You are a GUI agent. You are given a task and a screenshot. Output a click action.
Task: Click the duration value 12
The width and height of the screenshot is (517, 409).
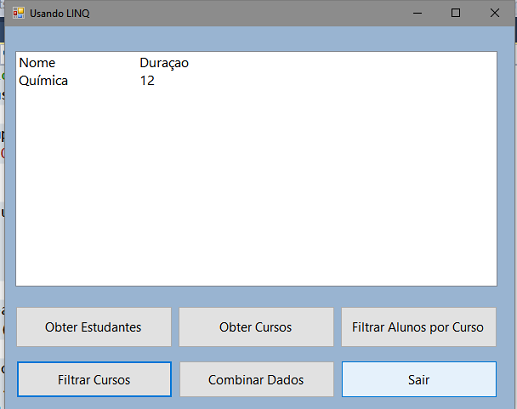pos(147,81)
